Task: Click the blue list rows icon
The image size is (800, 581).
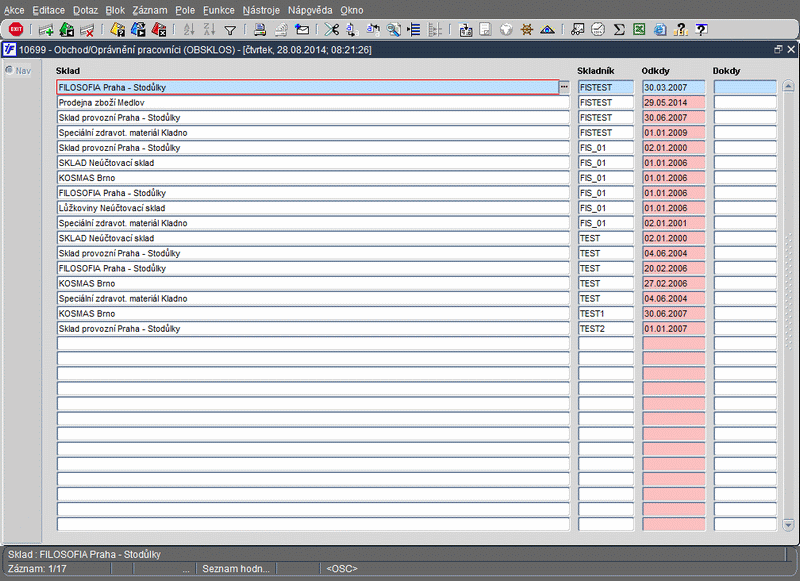Action: coord(414,30)
